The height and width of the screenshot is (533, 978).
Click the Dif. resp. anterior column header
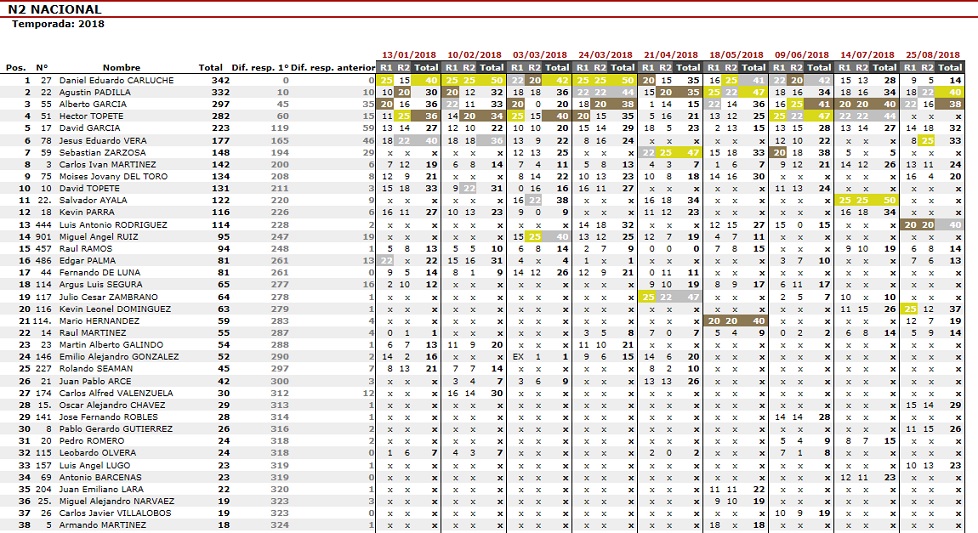click(342, 68)
